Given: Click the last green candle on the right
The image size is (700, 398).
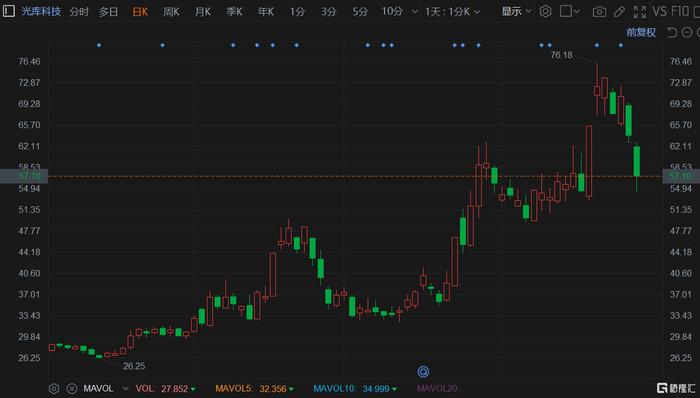Looking at the screenshot, I should click(637, 161).
